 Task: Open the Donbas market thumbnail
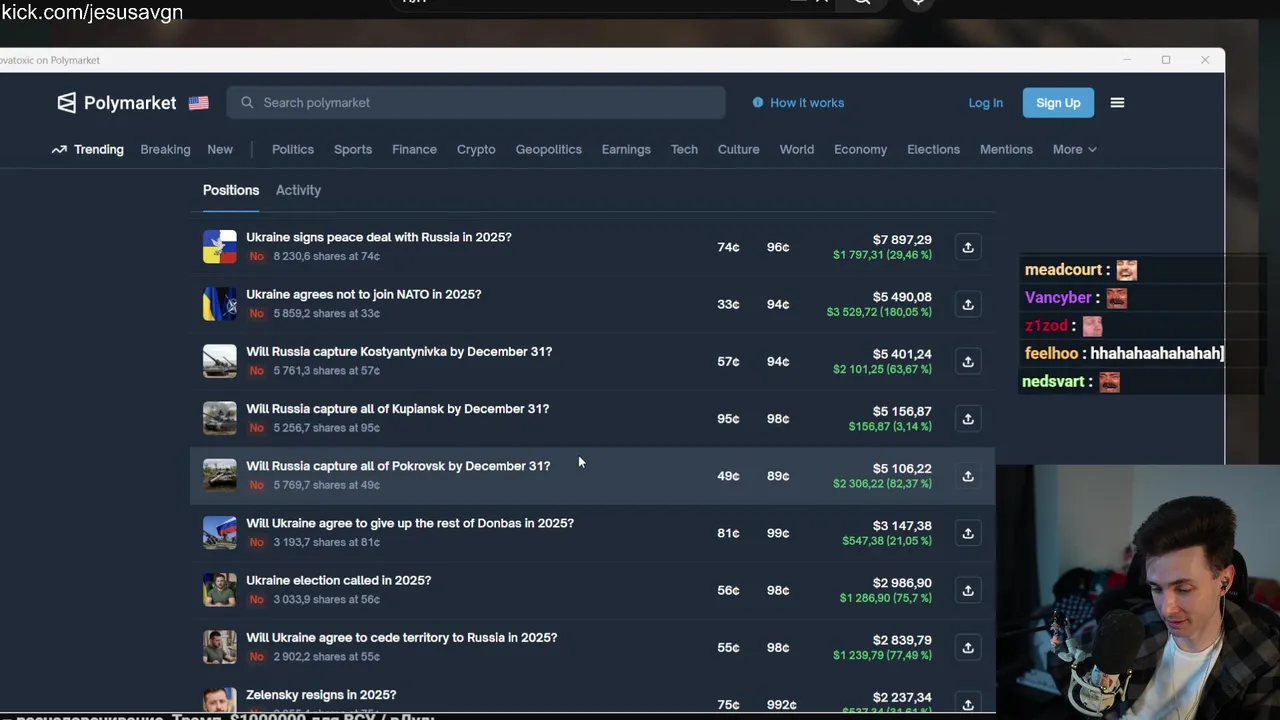click(x=220, y=532)
